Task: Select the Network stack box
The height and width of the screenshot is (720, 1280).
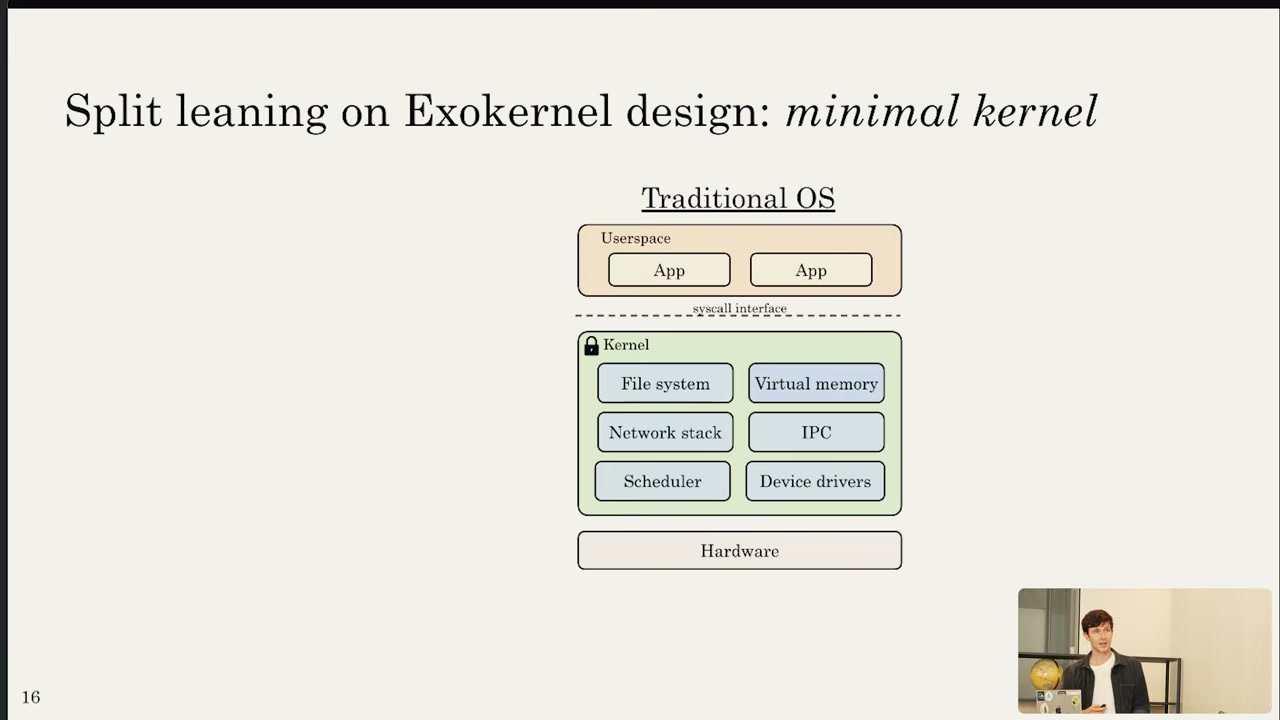Action: 665,432
